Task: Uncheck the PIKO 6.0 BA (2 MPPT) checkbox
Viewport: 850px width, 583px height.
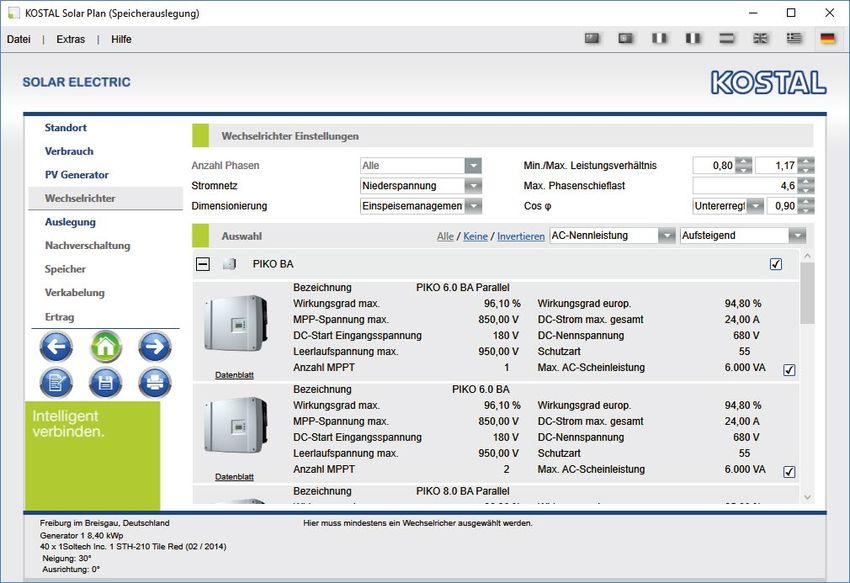Action: [789, 472]
